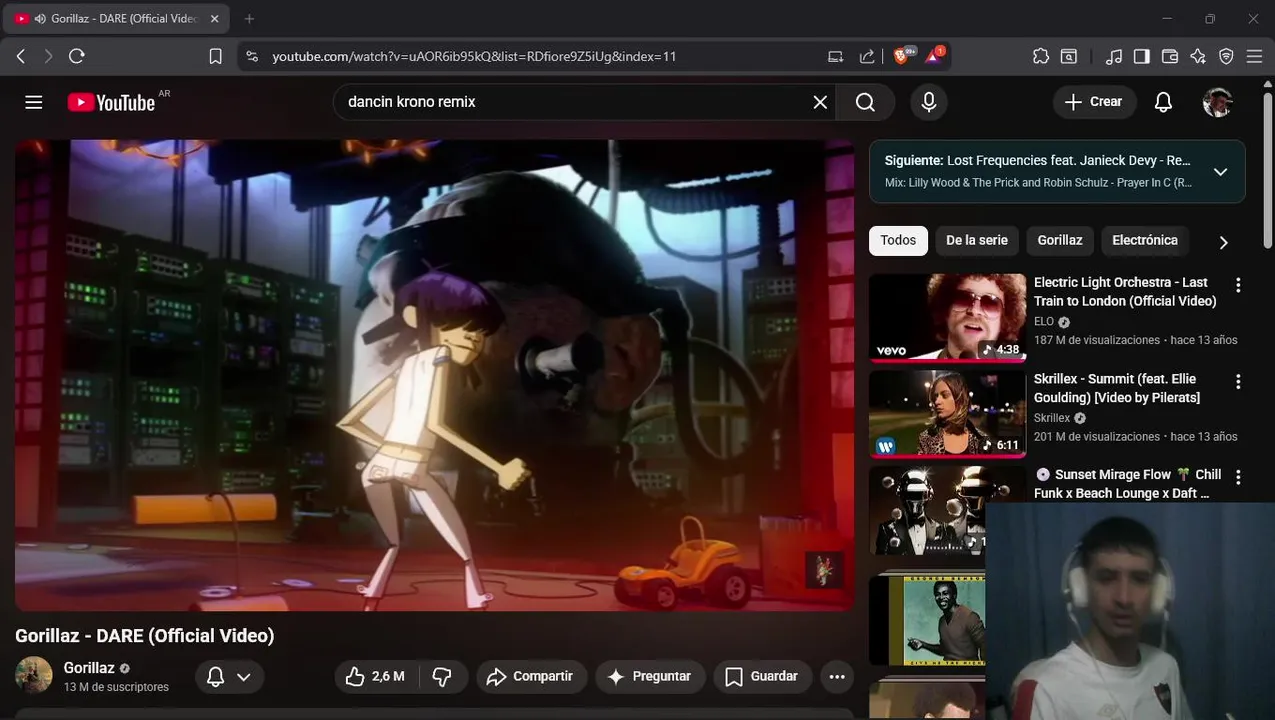Close the Gorillaz DARE tab

click(214, 19)
